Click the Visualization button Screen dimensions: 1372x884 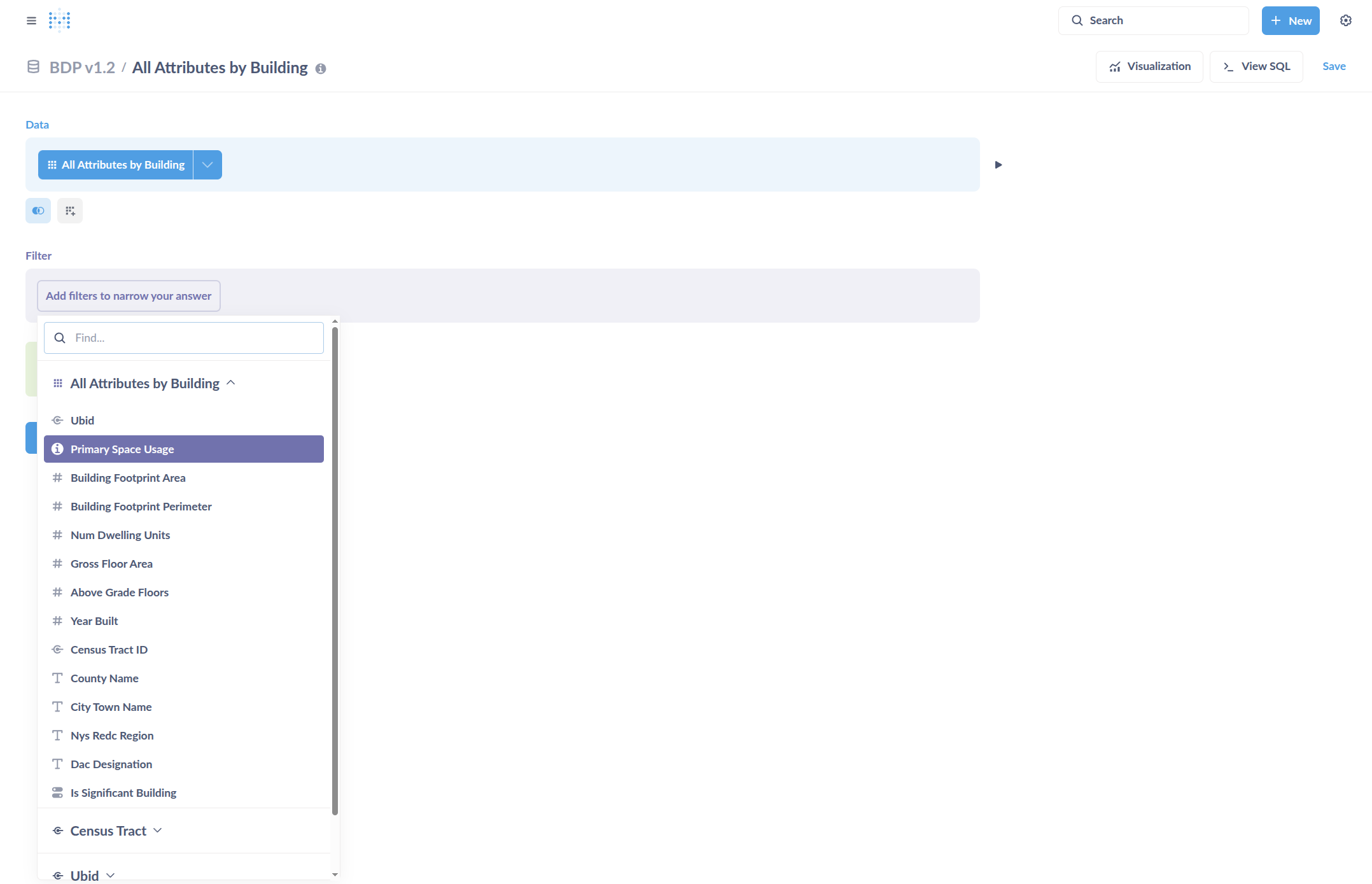click(1149, 67)
